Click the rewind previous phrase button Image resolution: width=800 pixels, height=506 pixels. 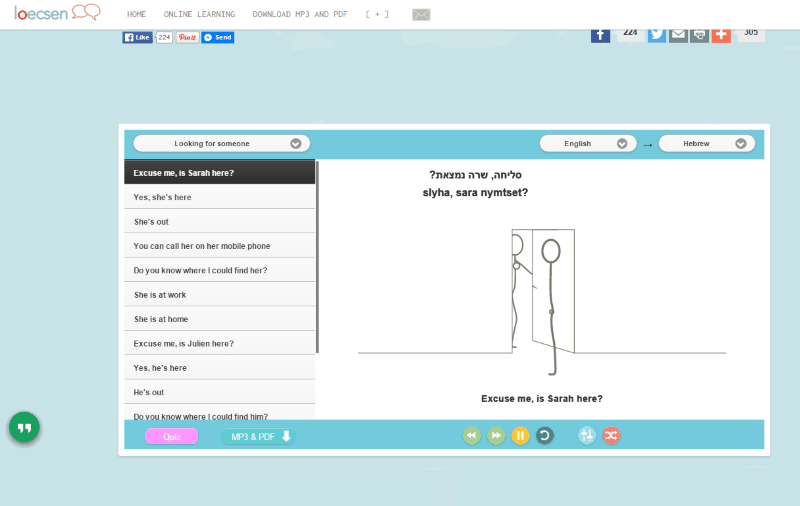coord(471,436)
